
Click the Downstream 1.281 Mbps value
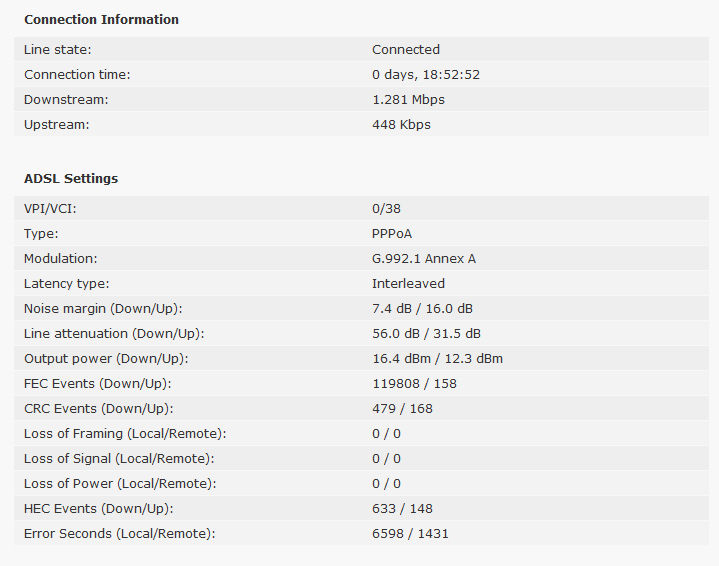408,100
